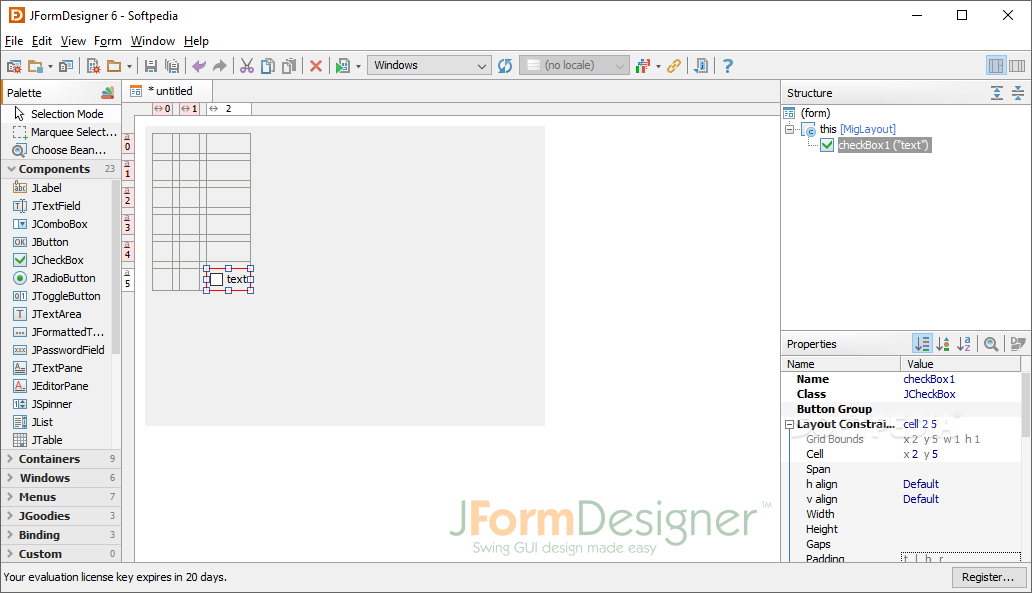This screenshot has height=593, width=1032.
Task: Click the bindings chain link icon
Action: (x=674, y=66)
